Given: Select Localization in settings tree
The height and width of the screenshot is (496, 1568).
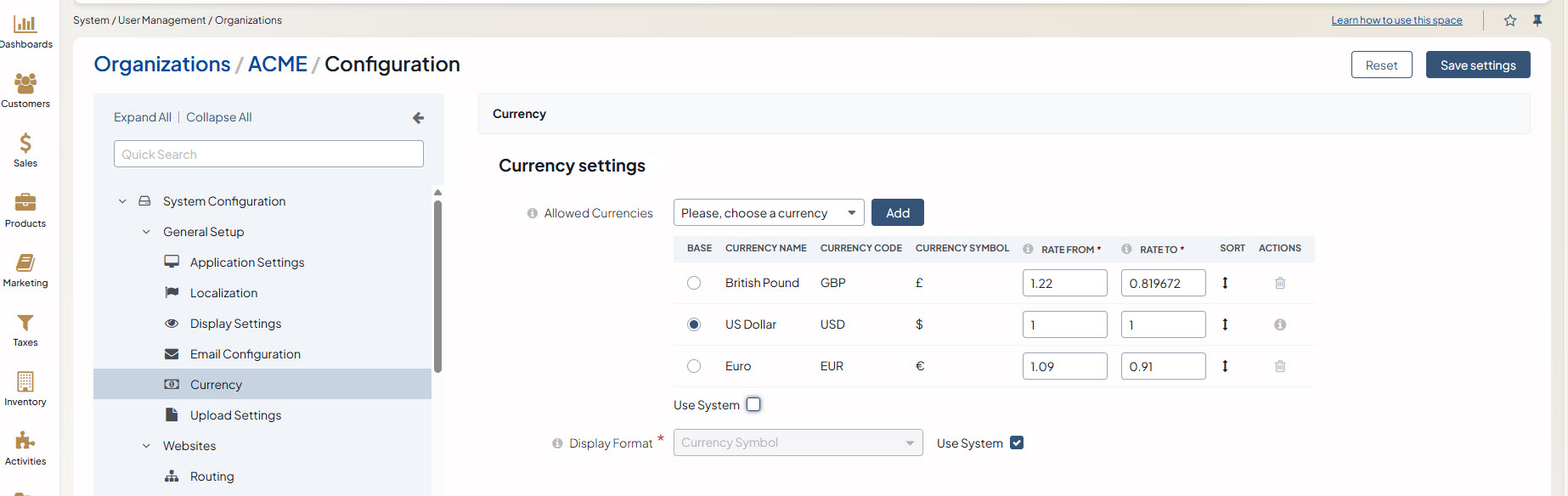Looking at the screenshot, I should point(223,293).
